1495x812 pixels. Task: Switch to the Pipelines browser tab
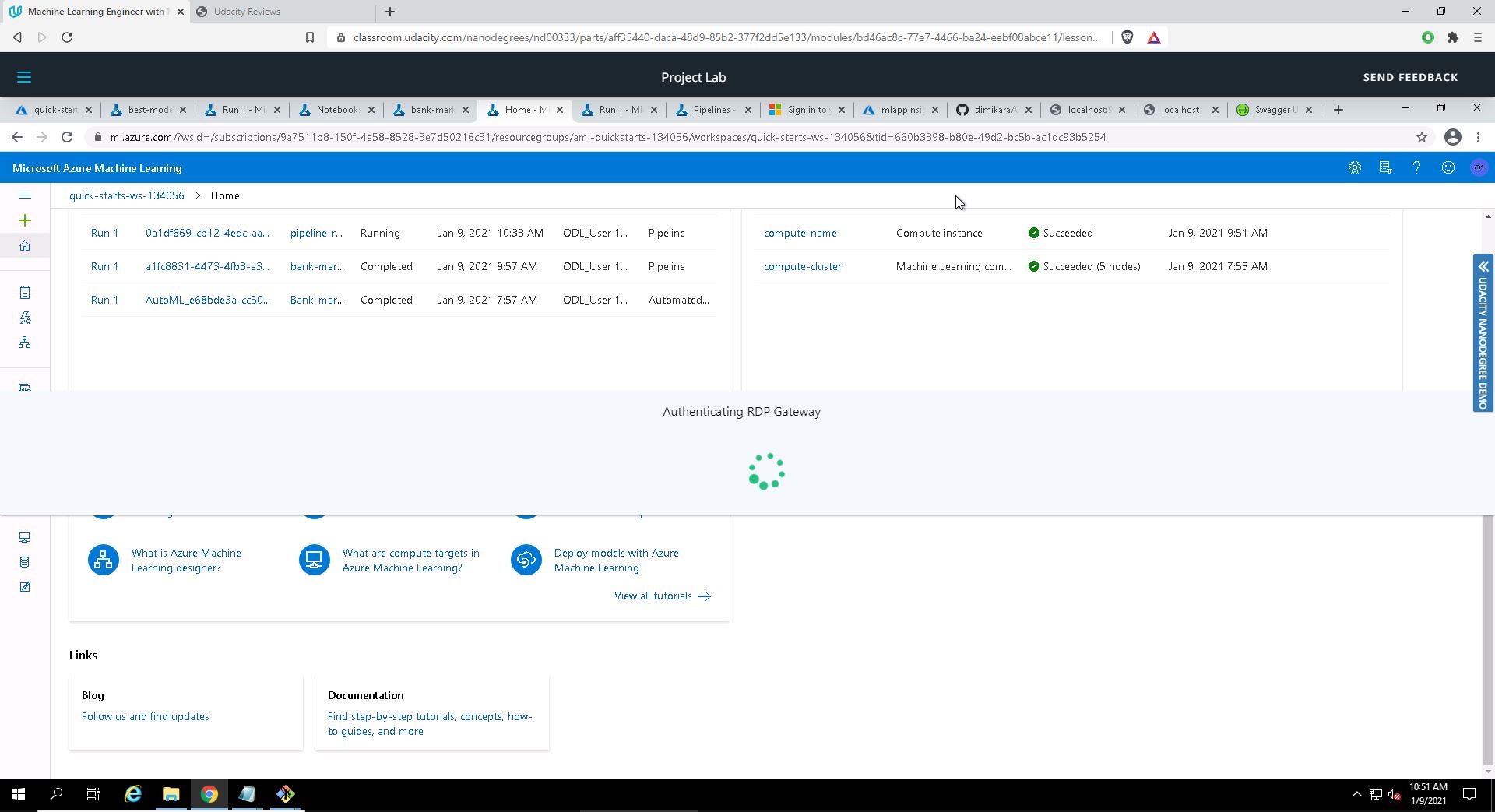pyautogui.click(x=710, y=110)
